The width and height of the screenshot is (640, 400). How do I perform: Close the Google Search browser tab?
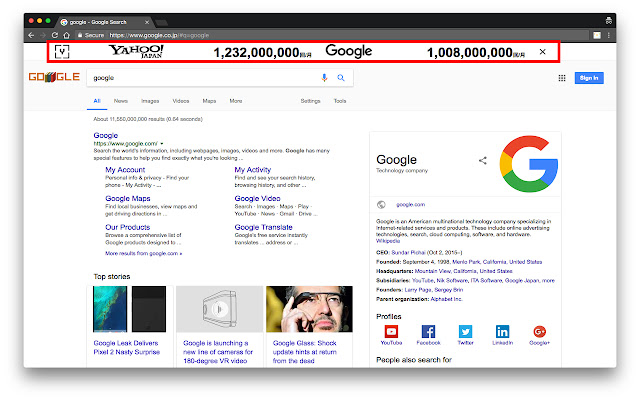(147, 22)
